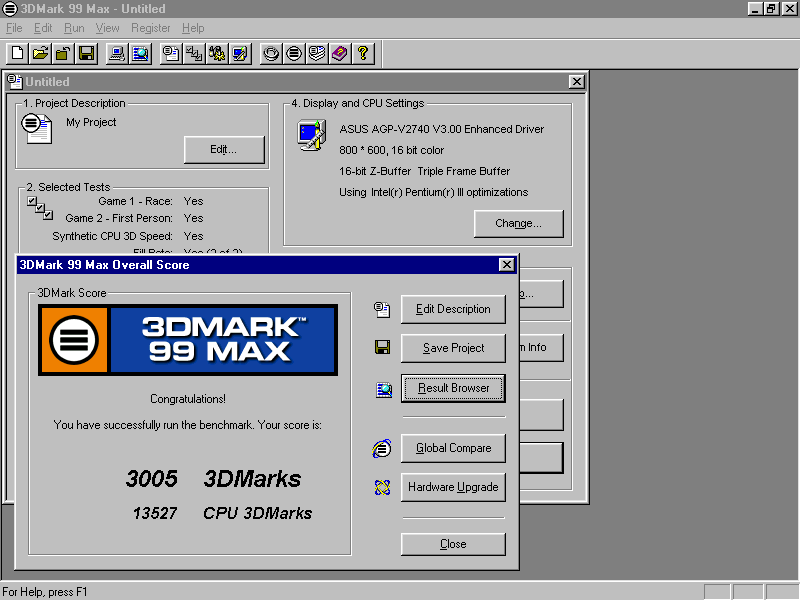
Task: Click the 16-bit Z-Buffer Triple Frame Buffer text
Action: point(424,171)
